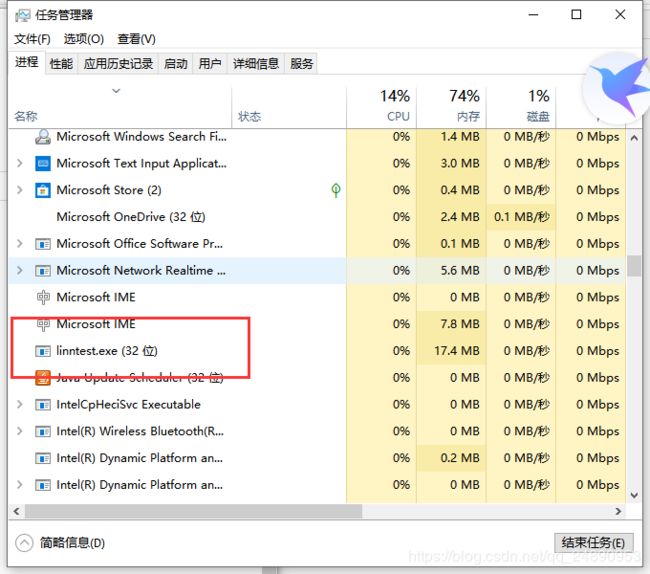Expand the Microsoft Text Input Application row
The image size is (650, 574).
click(x=19, y=163)
